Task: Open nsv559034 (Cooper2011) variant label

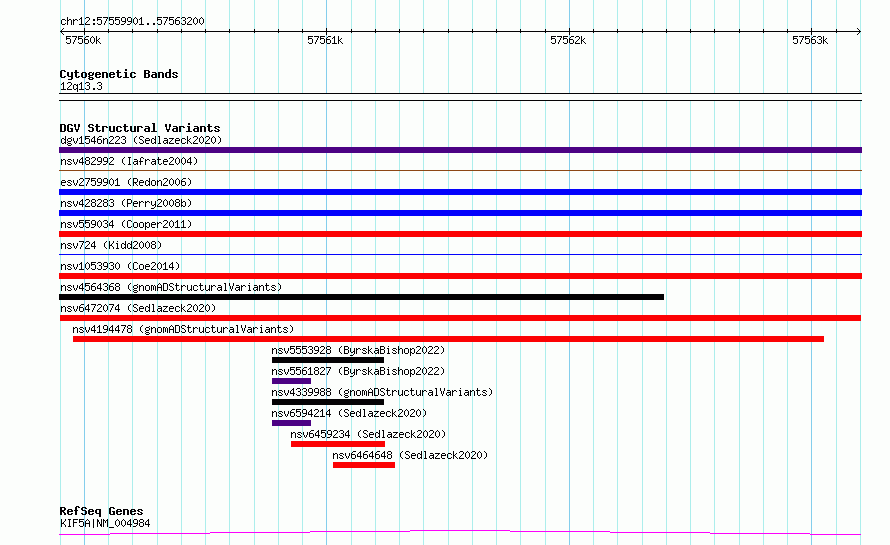Action: click(126, 224)
